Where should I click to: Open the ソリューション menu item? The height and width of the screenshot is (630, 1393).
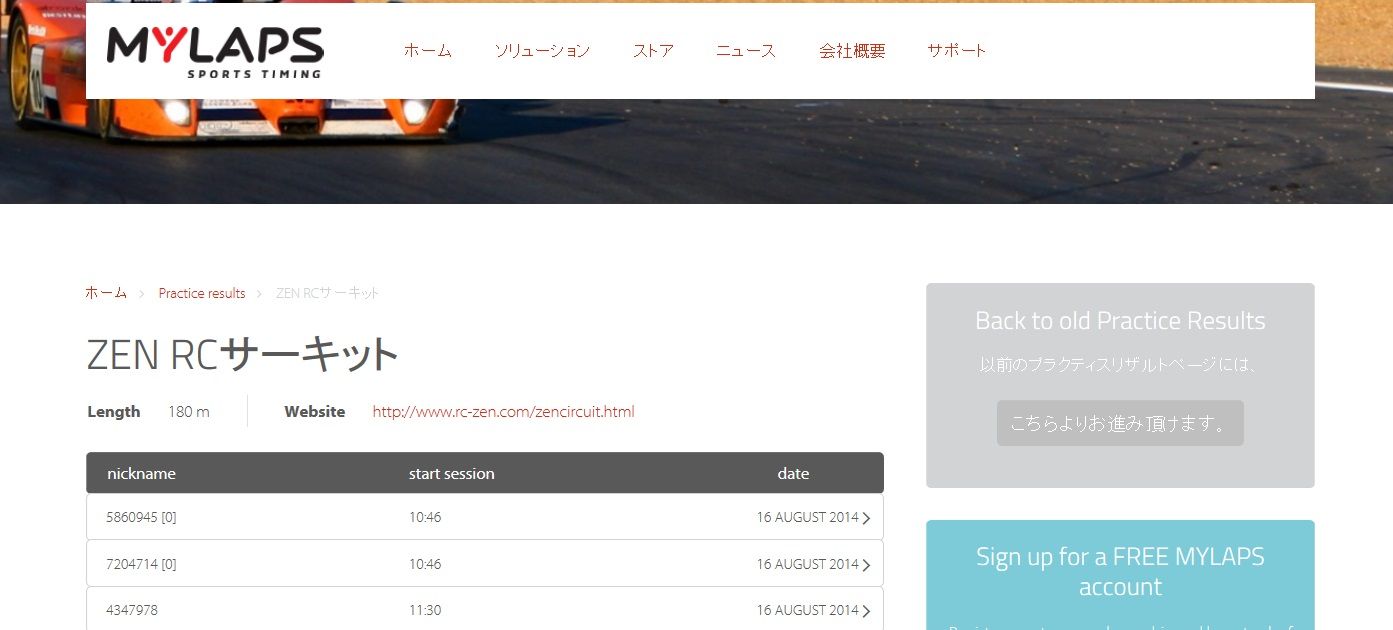[542, 50]
